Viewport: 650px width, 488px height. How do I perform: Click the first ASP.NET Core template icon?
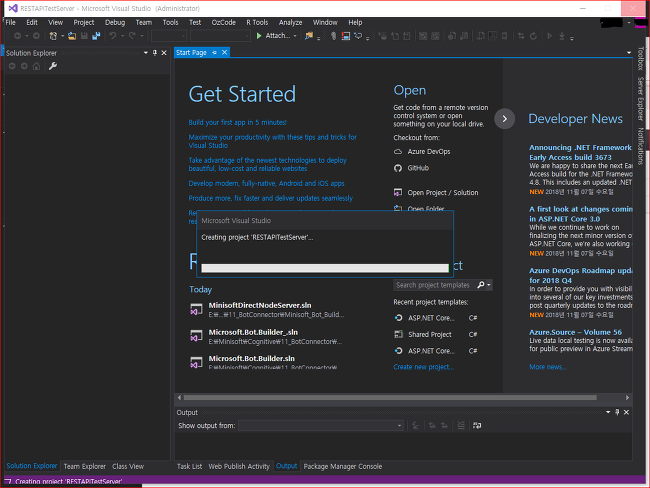(398, 318)
